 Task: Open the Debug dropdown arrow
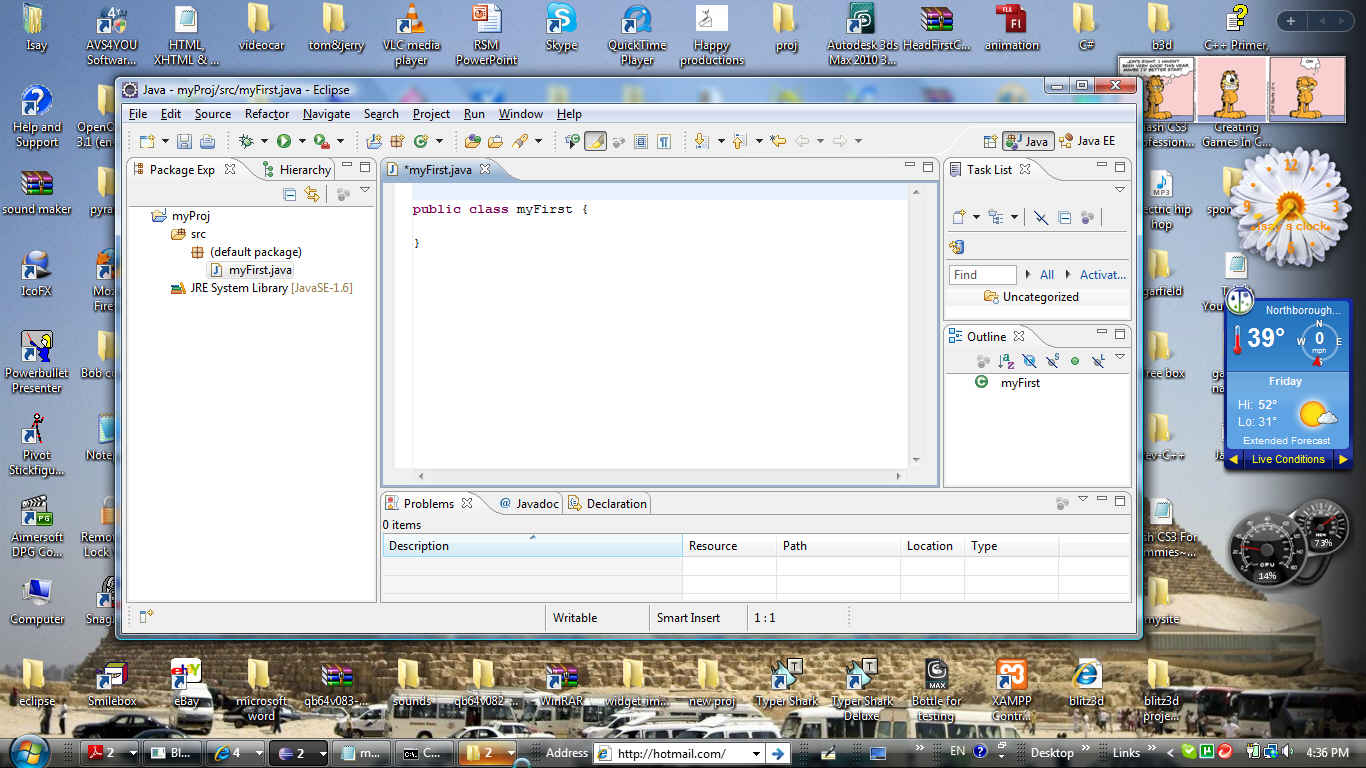click(x=264, y=141)
